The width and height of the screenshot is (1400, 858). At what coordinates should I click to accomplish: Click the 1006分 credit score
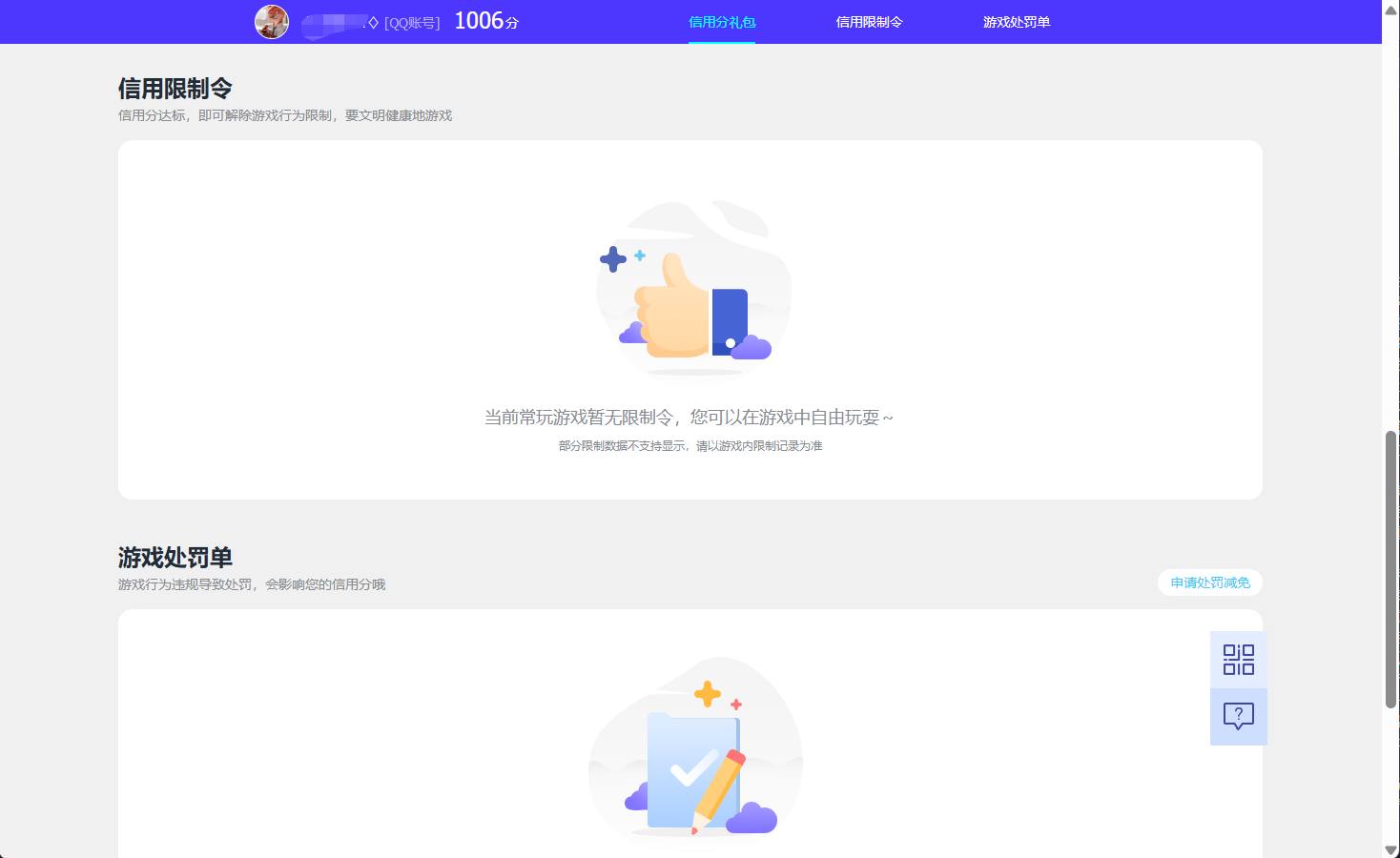pyautogui.click(x=486, y=21)
